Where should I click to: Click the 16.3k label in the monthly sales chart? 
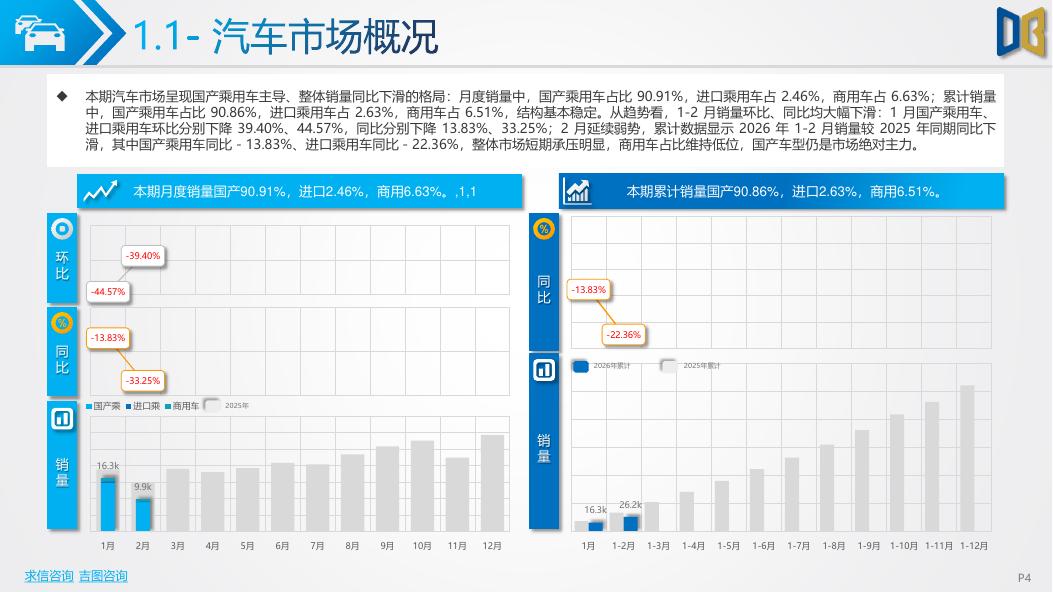pos(108,465)
